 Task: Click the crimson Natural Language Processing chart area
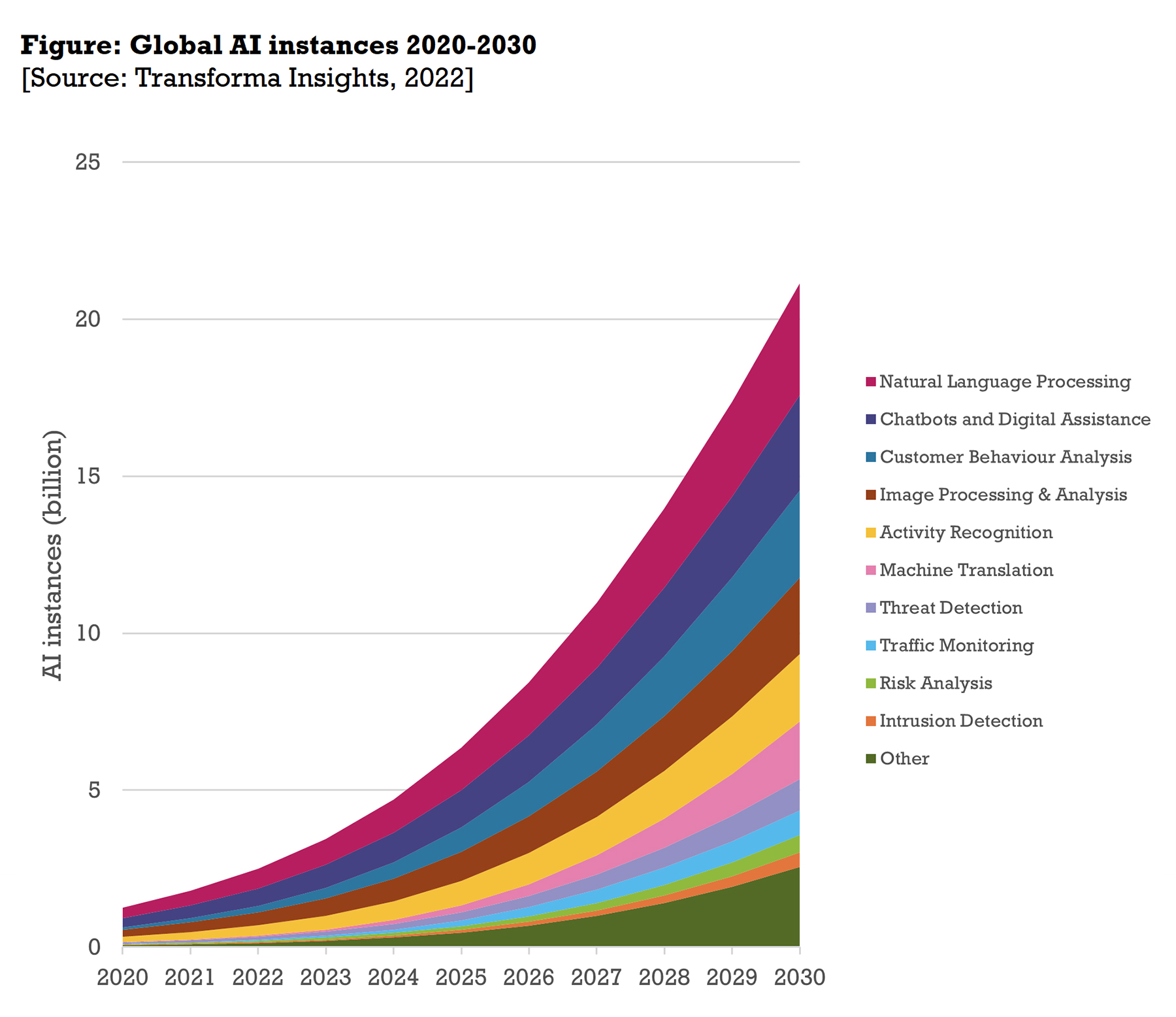[x=732, y=451]
